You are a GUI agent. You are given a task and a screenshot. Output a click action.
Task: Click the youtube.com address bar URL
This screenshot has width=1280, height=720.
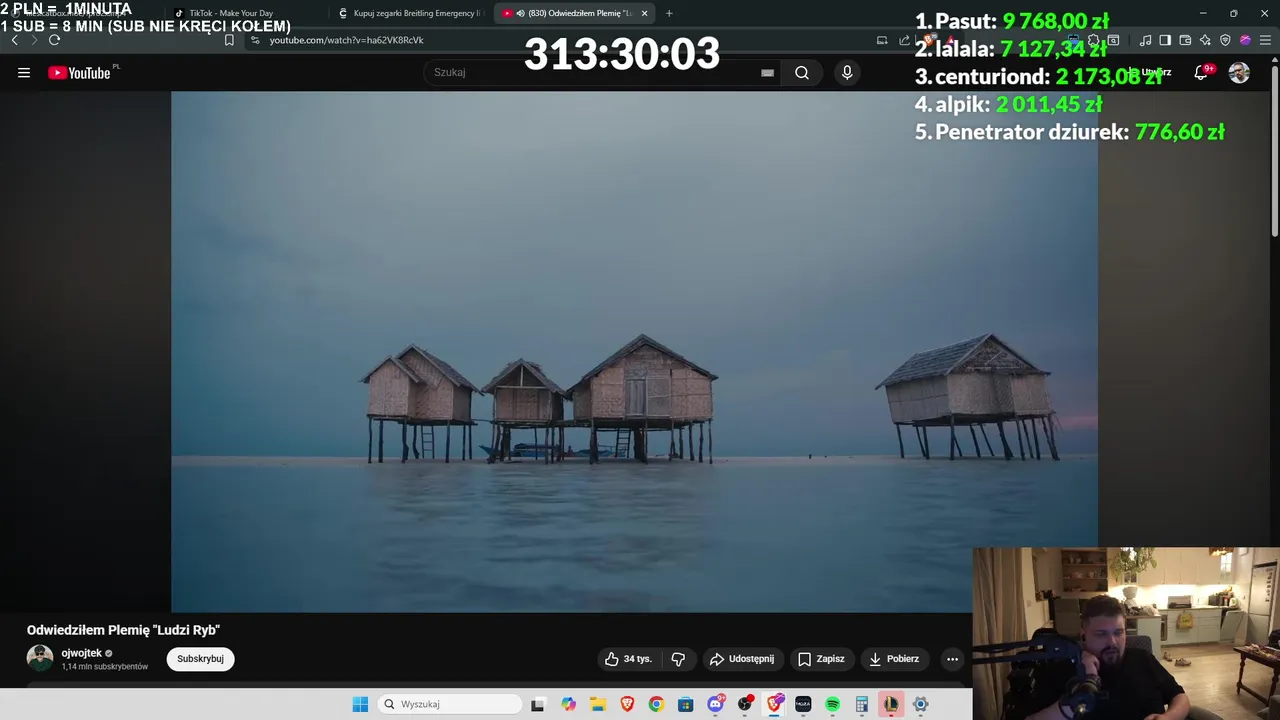[346, 40]
